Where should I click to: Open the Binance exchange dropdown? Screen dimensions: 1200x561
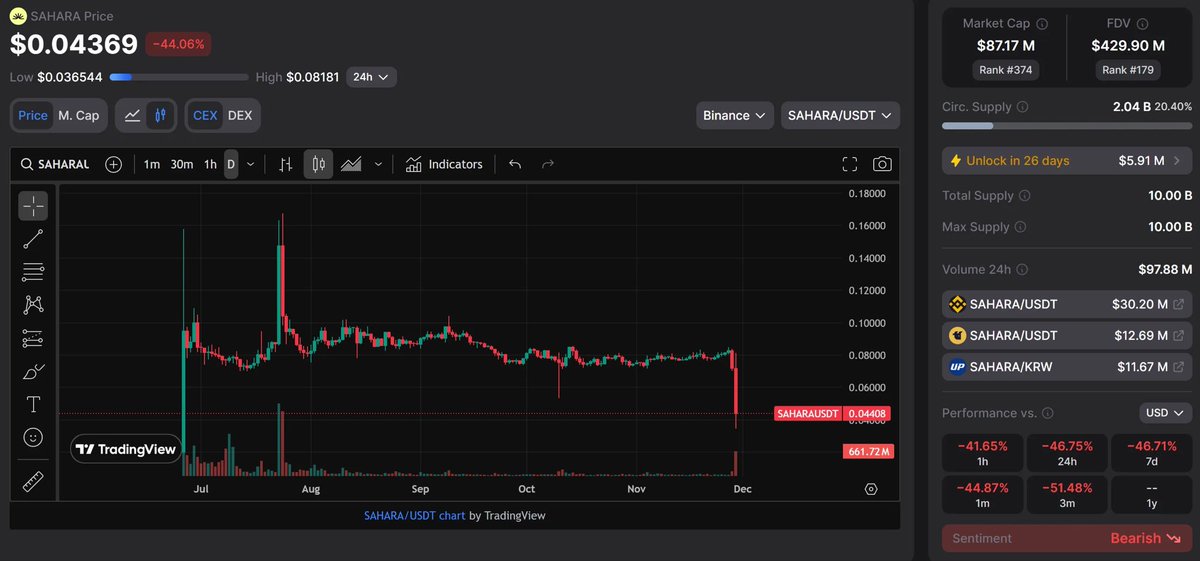(x=735, y=115)
